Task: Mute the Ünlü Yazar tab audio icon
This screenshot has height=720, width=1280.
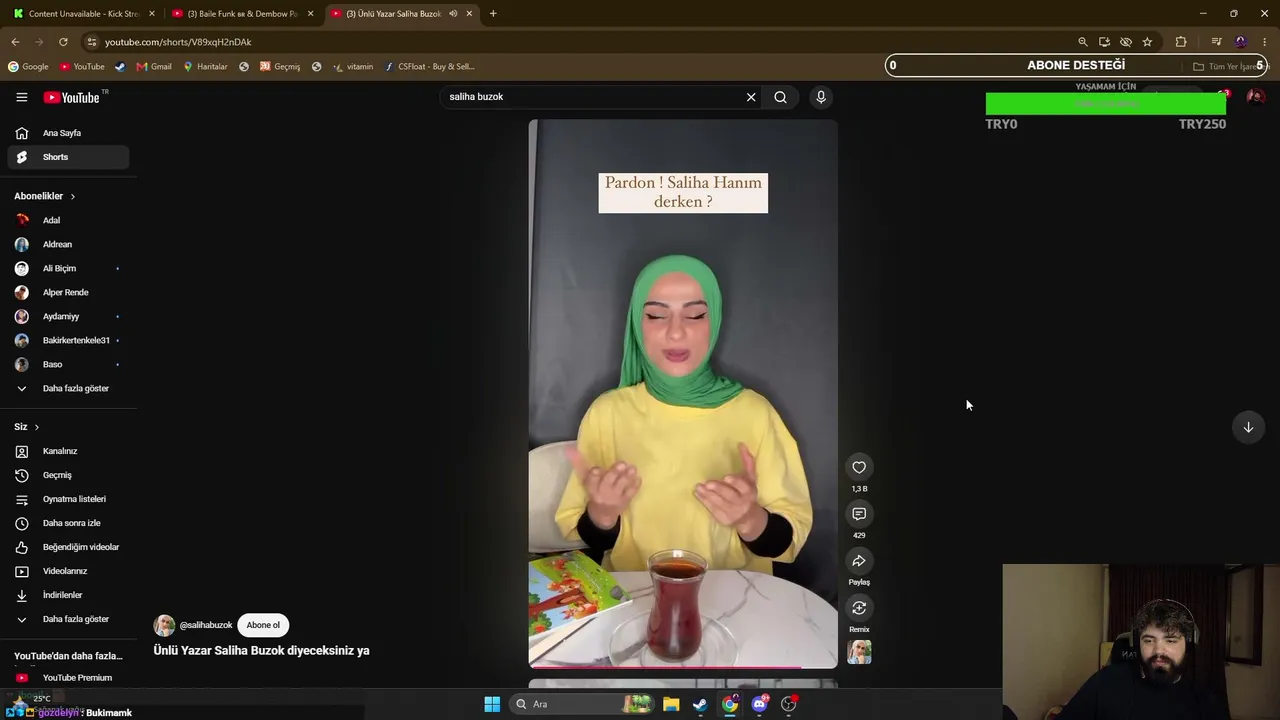Action: (x=453, y=14)
